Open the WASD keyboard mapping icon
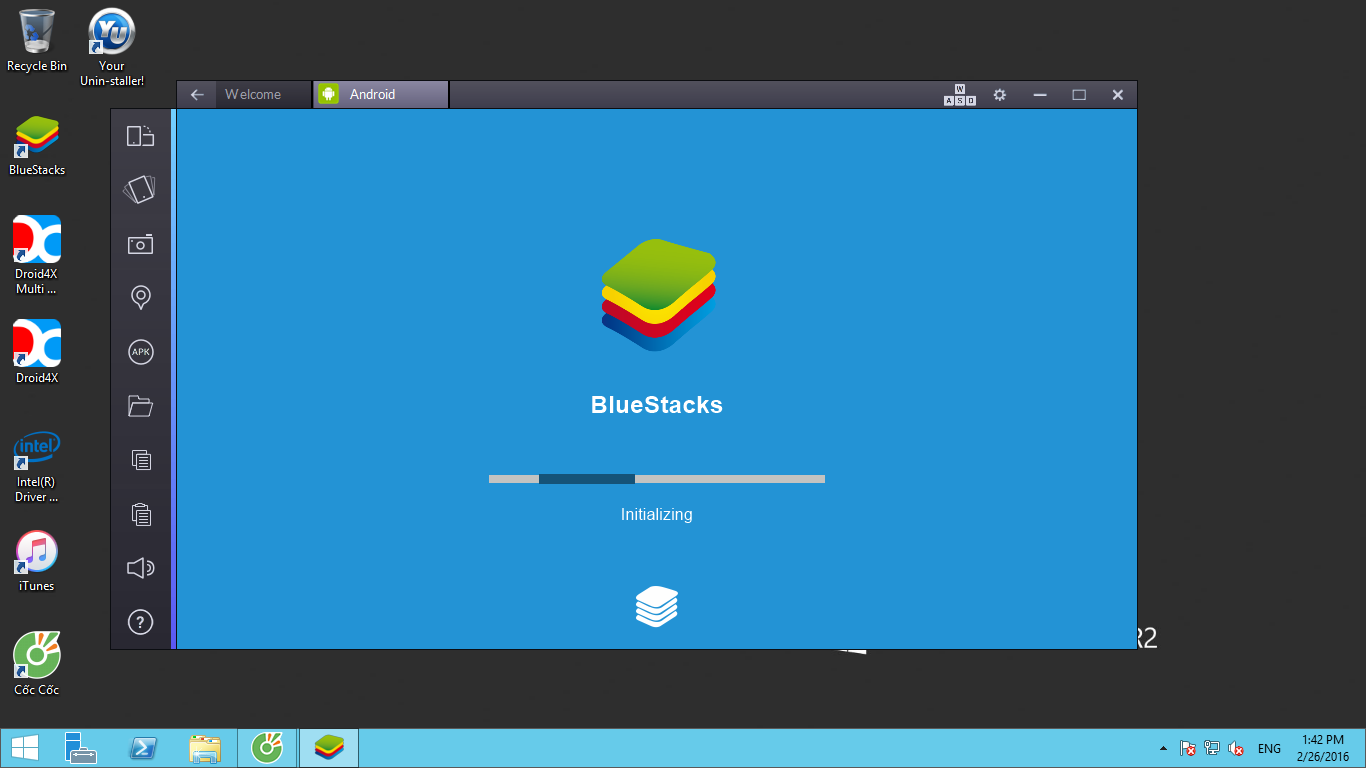Screen dimensions: 1366x768 pyautogui.click(x=960, y=95)
